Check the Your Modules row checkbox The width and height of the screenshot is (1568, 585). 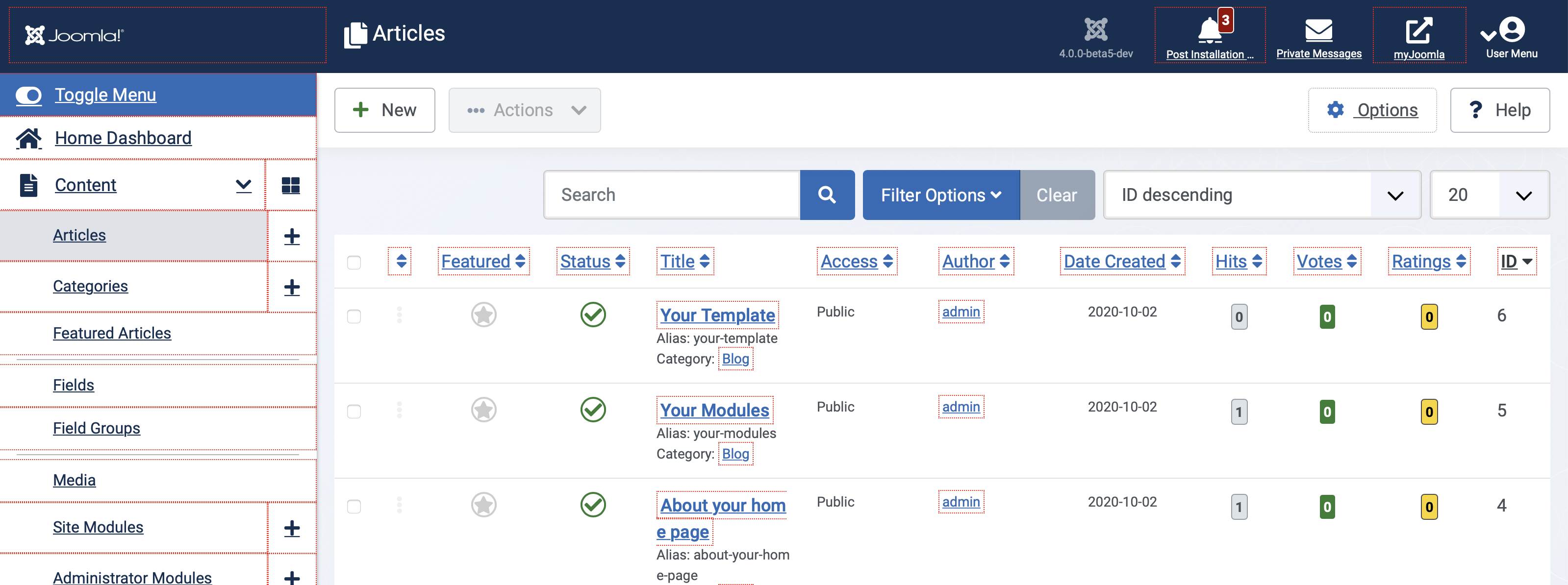354,411
